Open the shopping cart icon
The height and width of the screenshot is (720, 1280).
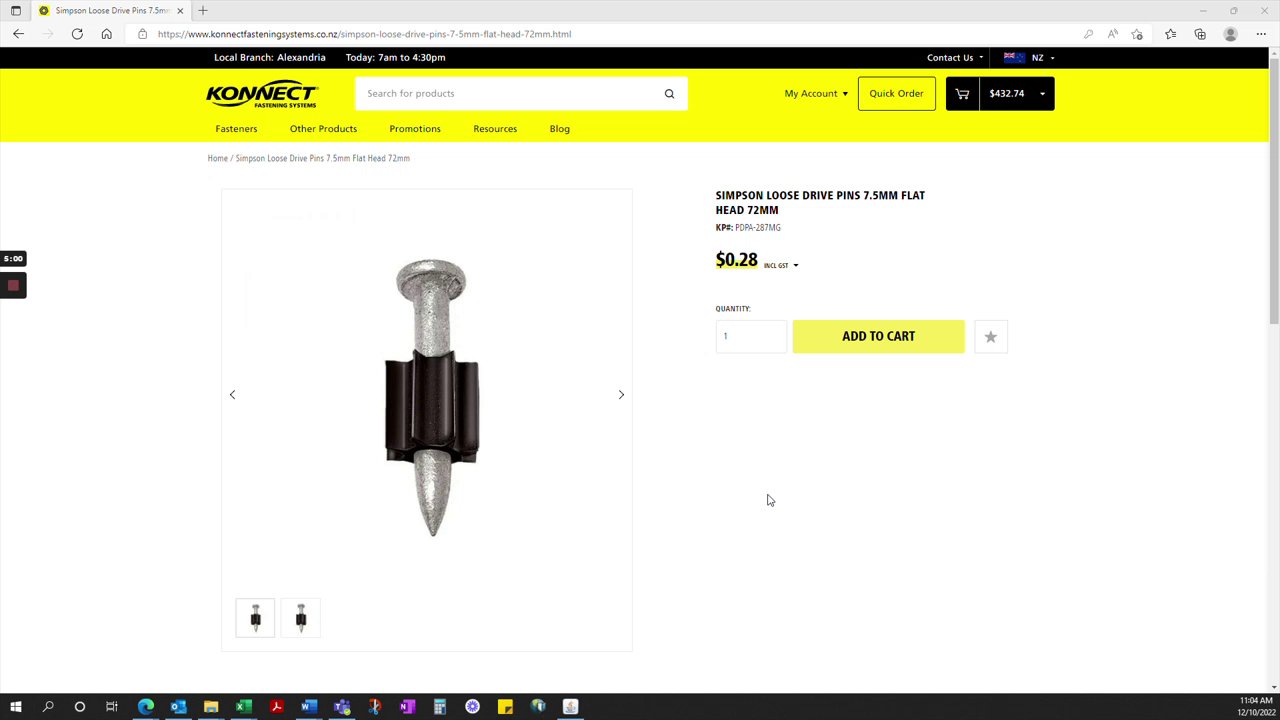(962, 94)
